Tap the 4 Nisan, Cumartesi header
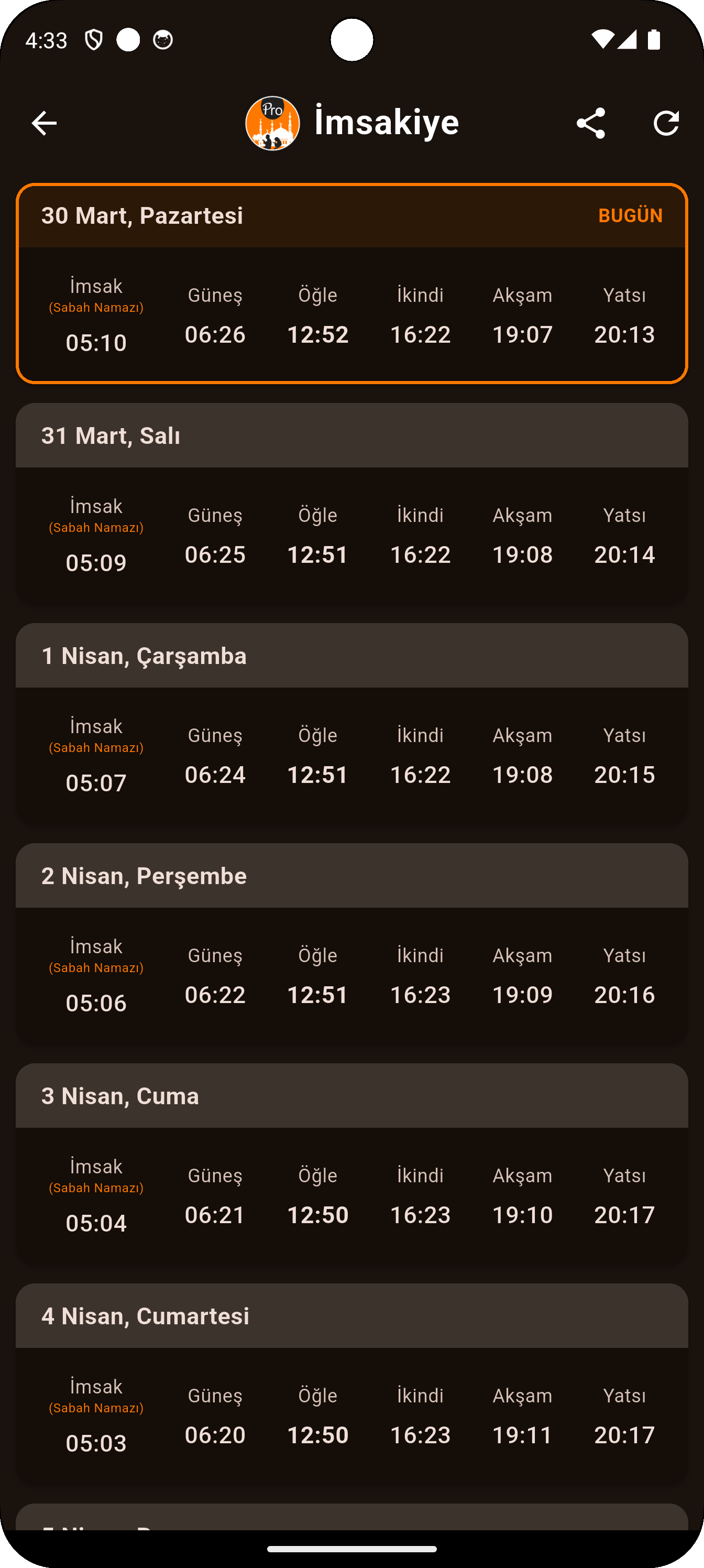 pyautogui.click(x=146, y=1316)
